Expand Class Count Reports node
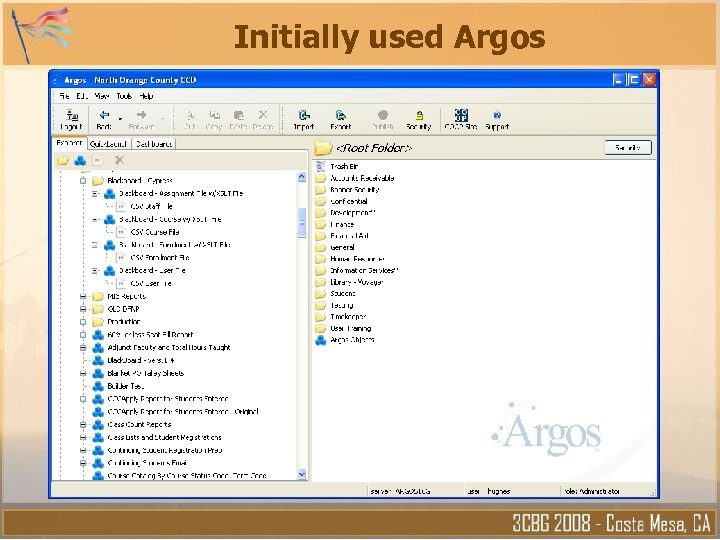The width and height of the screenshot is (720, 540). click(83, 425)
